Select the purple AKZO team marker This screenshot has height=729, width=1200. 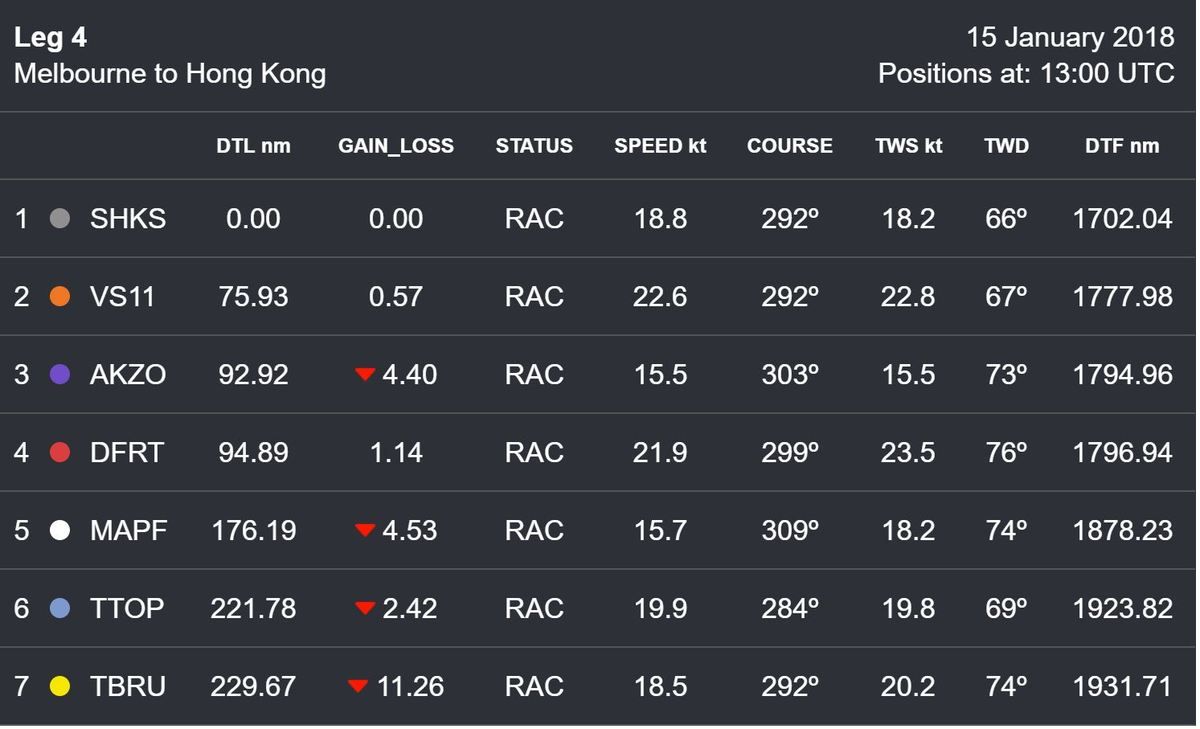60,375
